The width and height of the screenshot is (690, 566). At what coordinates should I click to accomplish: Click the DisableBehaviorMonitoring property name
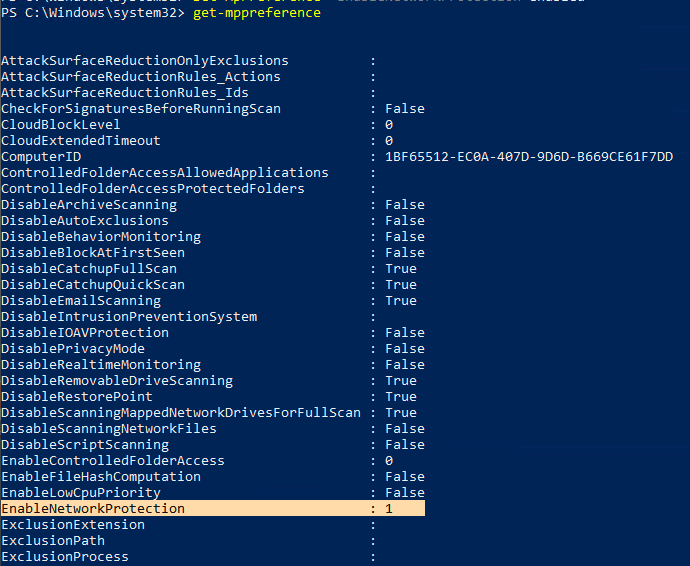(101, 237)
